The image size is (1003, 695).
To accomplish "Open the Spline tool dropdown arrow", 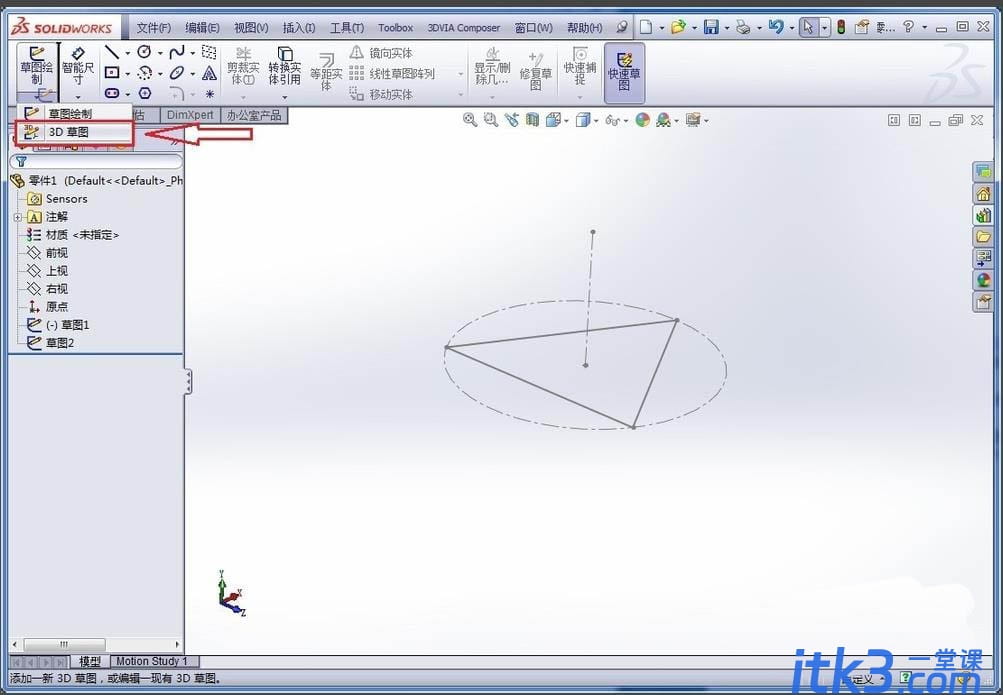I will (x=193, y=53).
